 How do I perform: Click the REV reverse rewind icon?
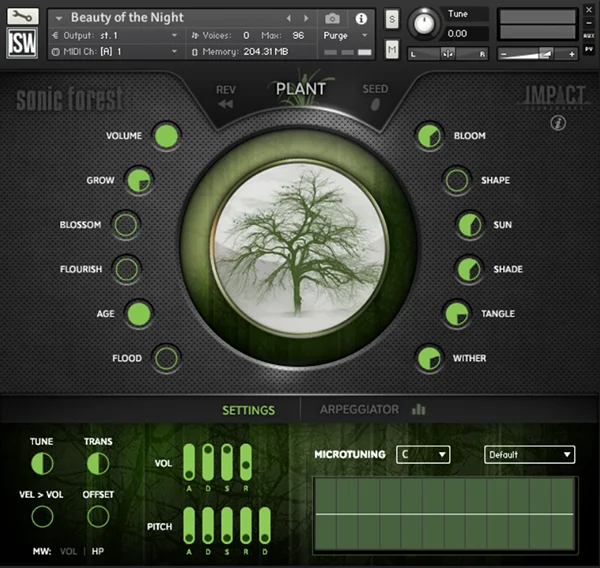(226, 104)
